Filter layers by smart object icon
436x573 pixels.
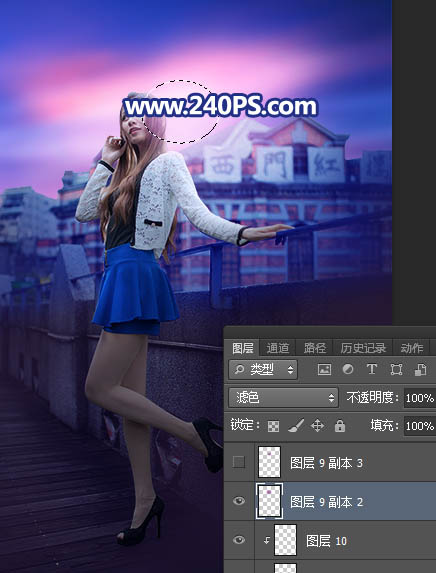pos(420,369)
